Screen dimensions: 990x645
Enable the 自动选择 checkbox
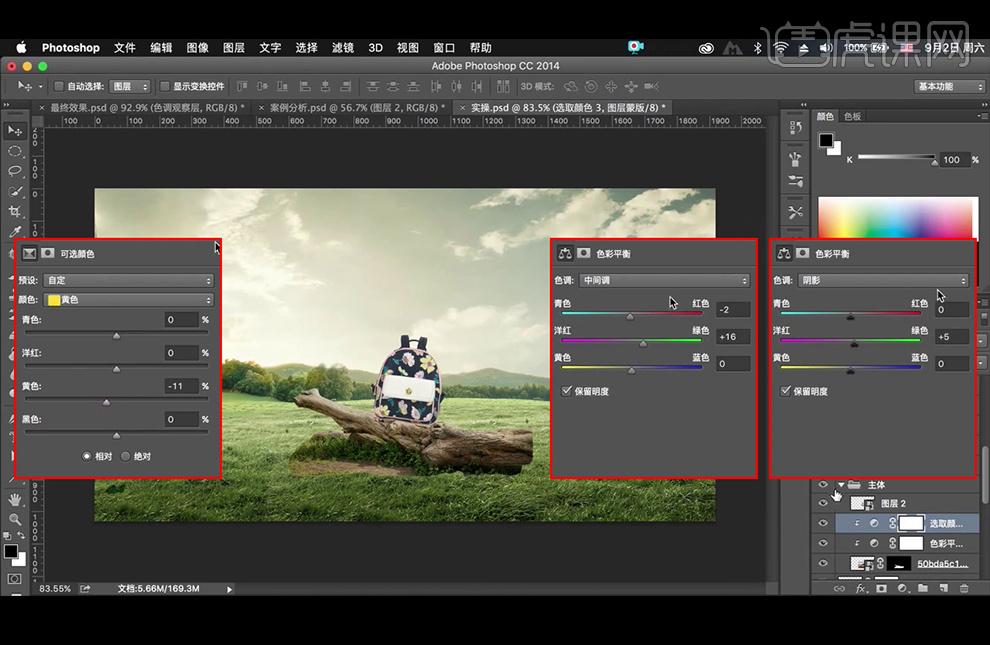click(59, 86)
